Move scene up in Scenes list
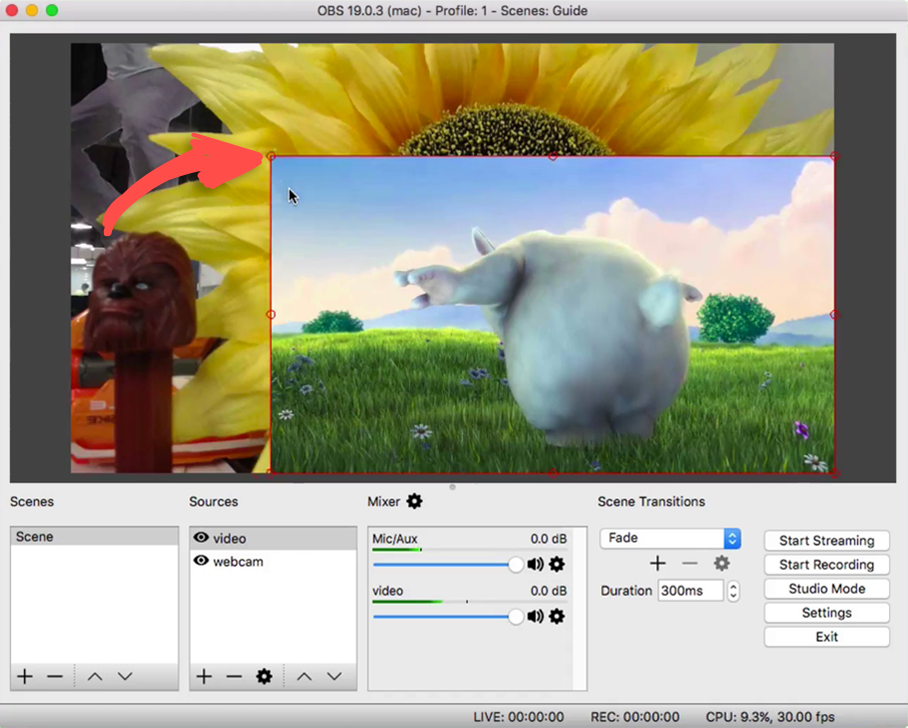This screenshot has height=728, width=908. (95, 676)
